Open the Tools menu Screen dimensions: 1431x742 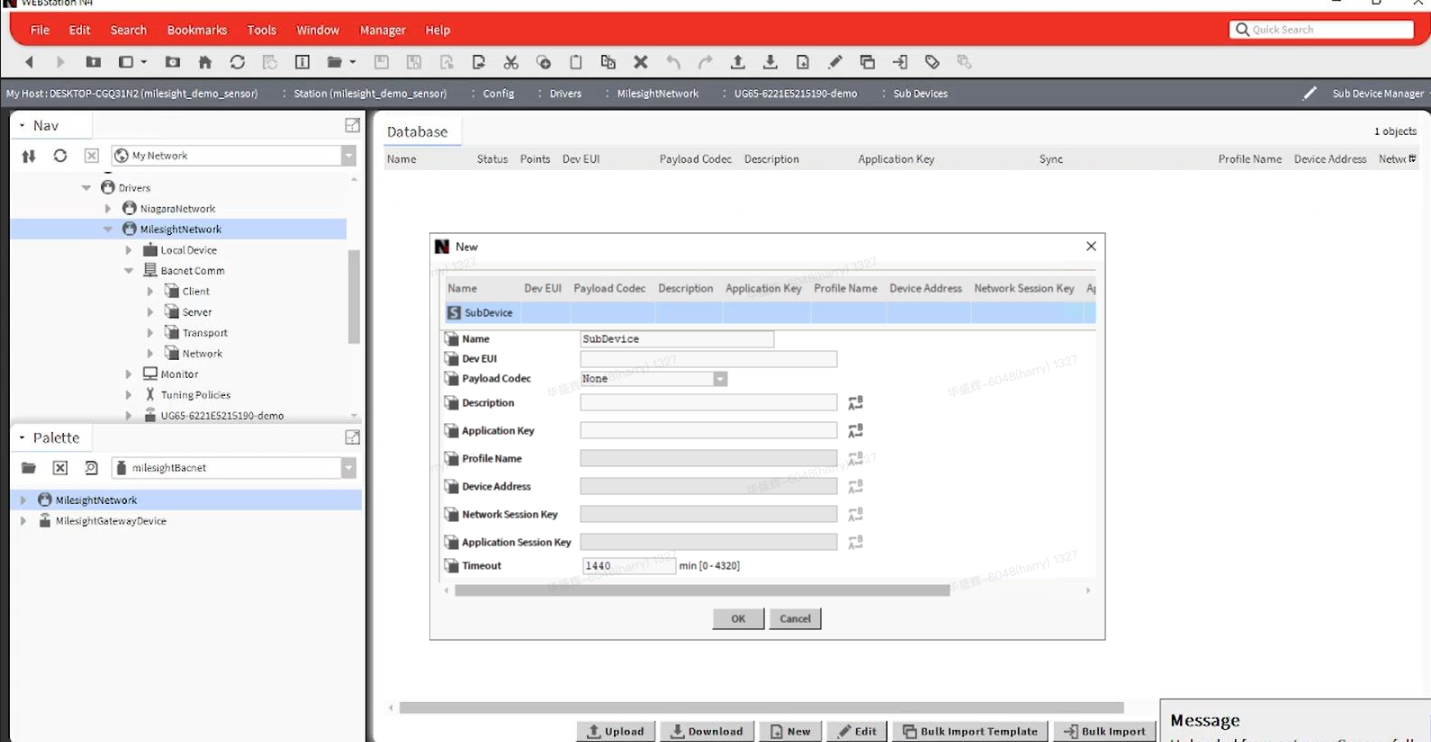click(262, 30)
